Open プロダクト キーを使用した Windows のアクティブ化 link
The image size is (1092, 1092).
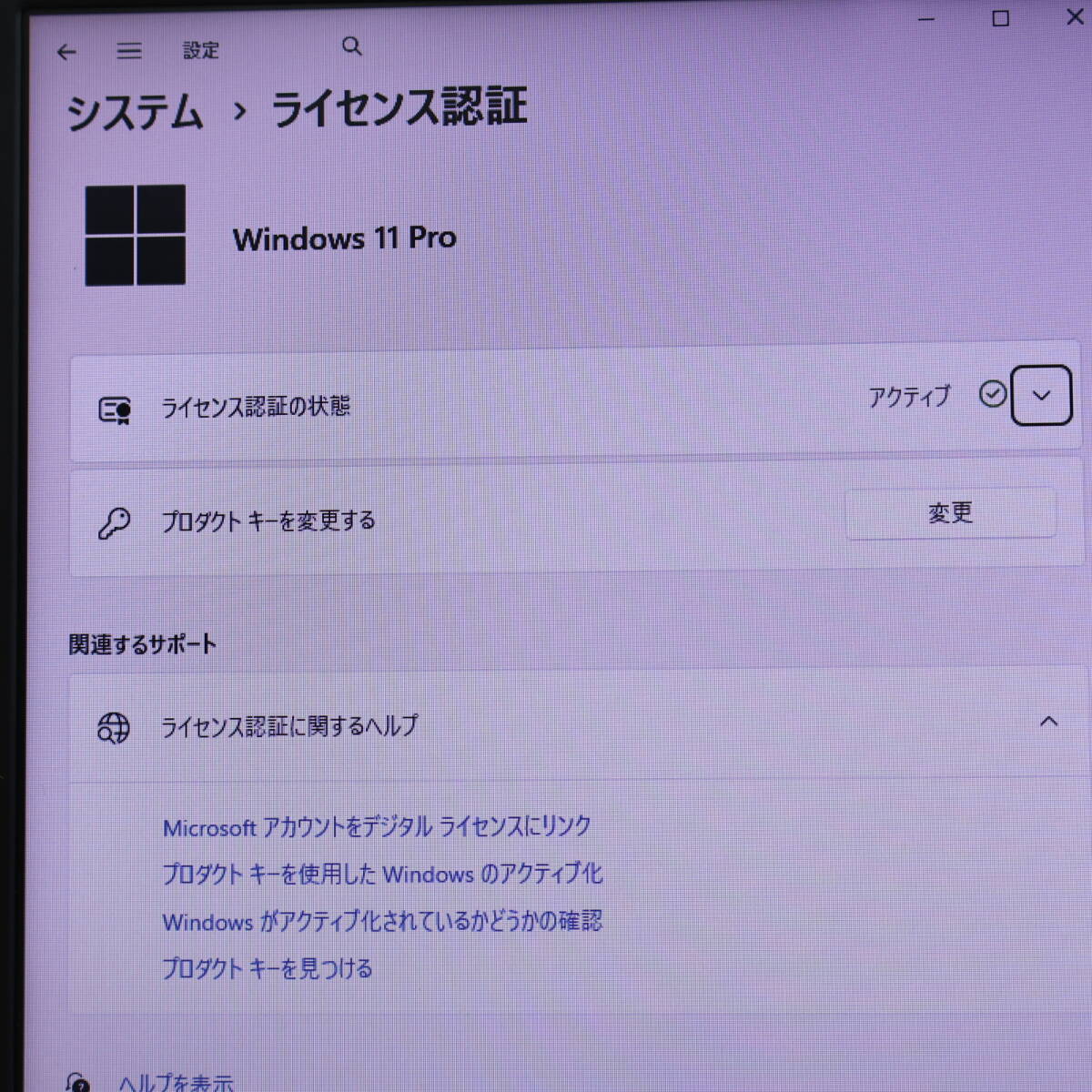tap(382, 875)
